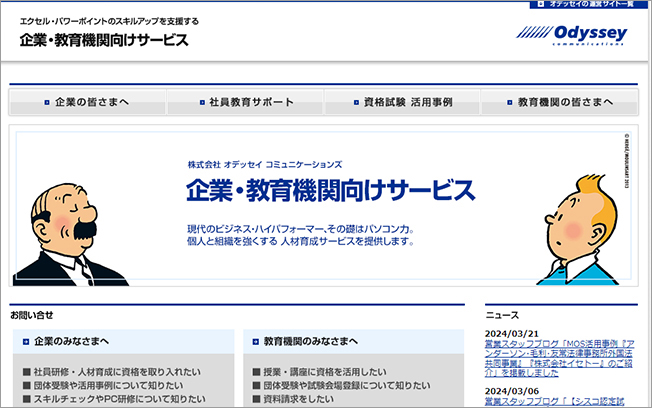The height and width of the screenshot is (408, 652).
Task: Click the 2024/03/21 news date
Action: pyautogui.click(x=511, y=334)
